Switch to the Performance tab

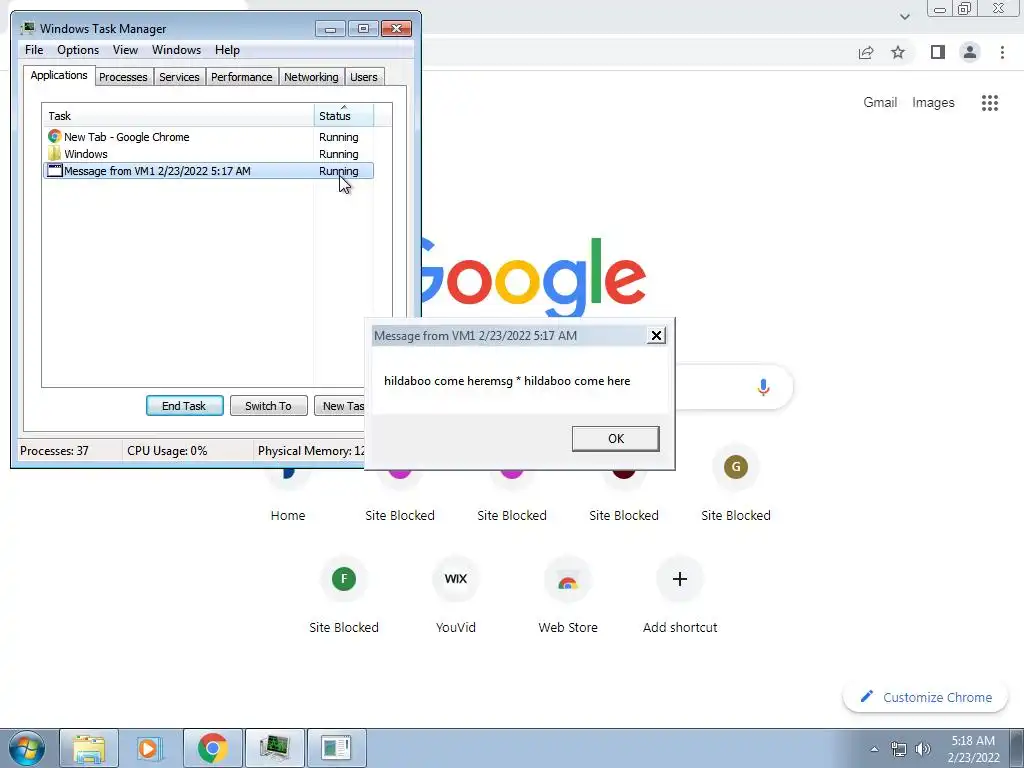(x=242, y=77)
